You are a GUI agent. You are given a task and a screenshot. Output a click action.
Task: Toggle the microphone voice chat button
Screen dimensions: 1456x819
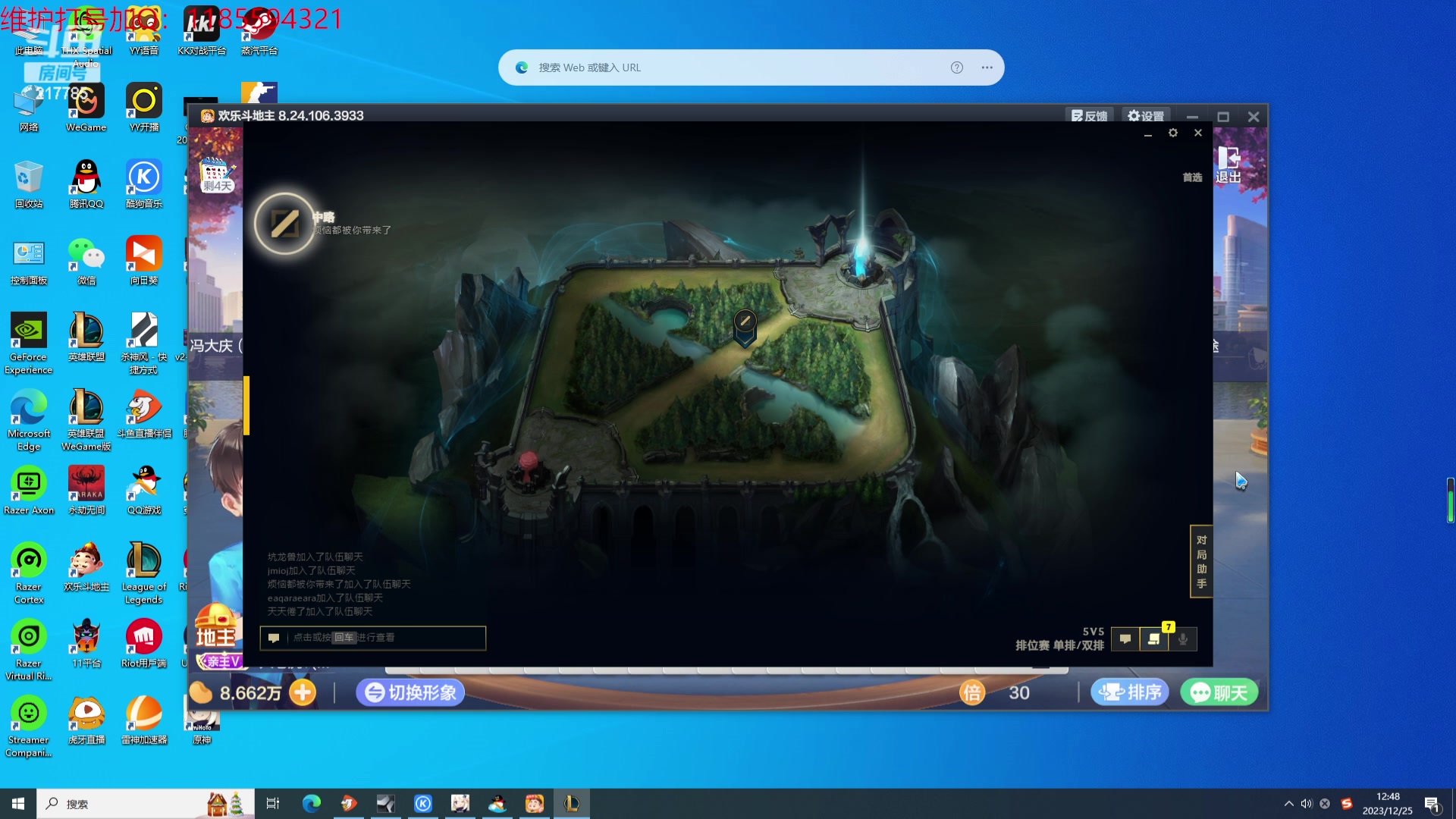coord(1183,639)
